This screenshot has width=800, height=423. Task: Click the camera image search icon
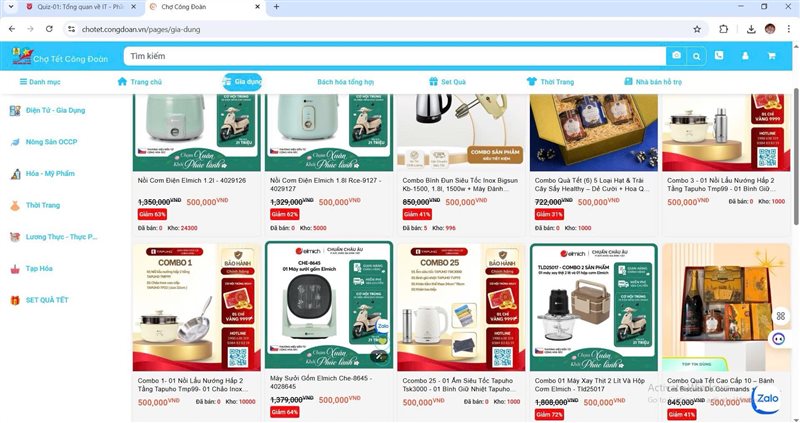click(676, 56)
